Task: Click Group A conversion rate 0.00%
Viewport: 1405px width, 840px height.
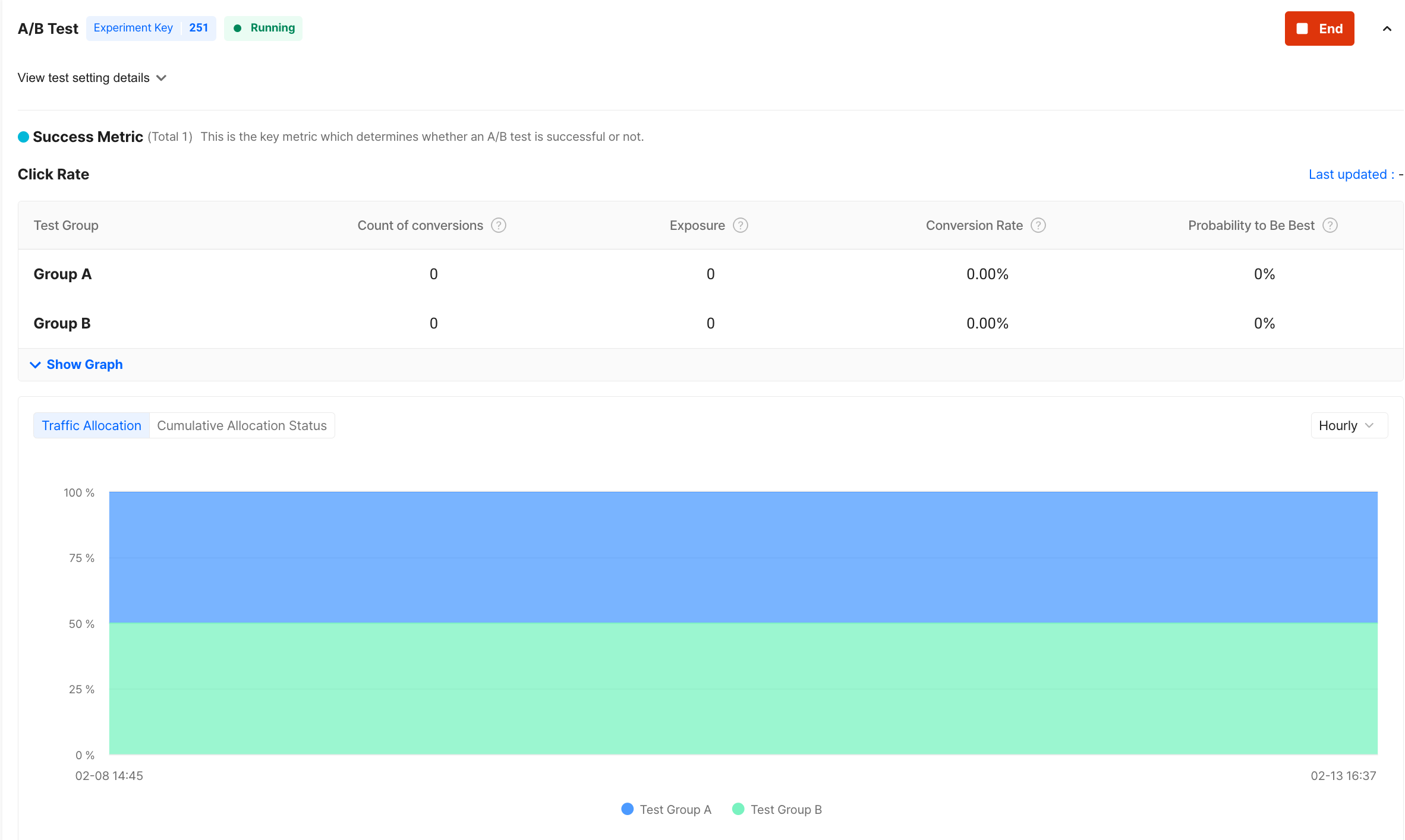Action: point(987,274)
